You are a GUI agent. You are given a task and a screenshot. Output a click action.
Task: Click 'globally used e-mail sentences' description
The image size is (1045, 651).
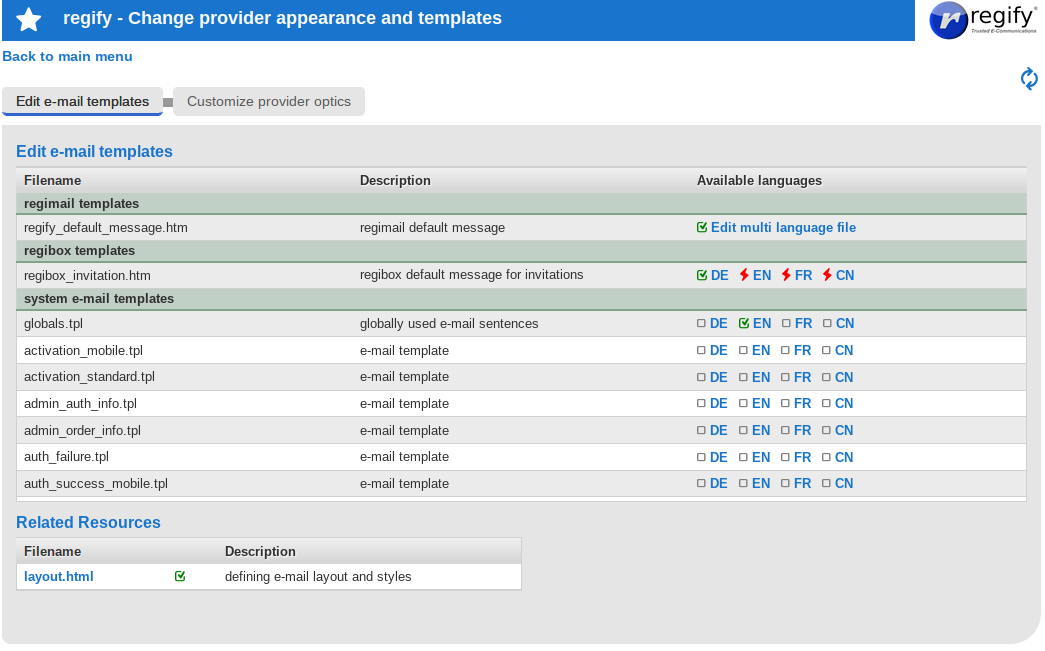(449, 323)
